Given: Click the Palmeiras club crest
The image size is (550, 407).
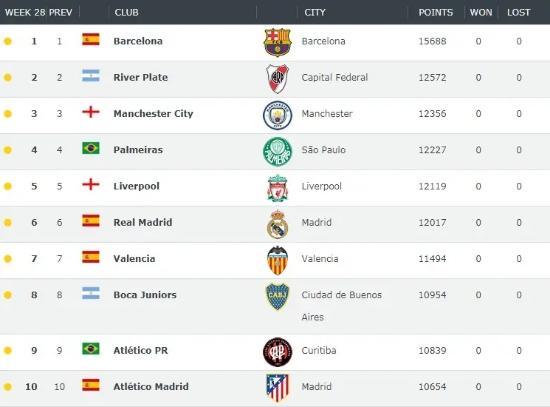Looking at the screenshot, I should (x=277, y=152).
